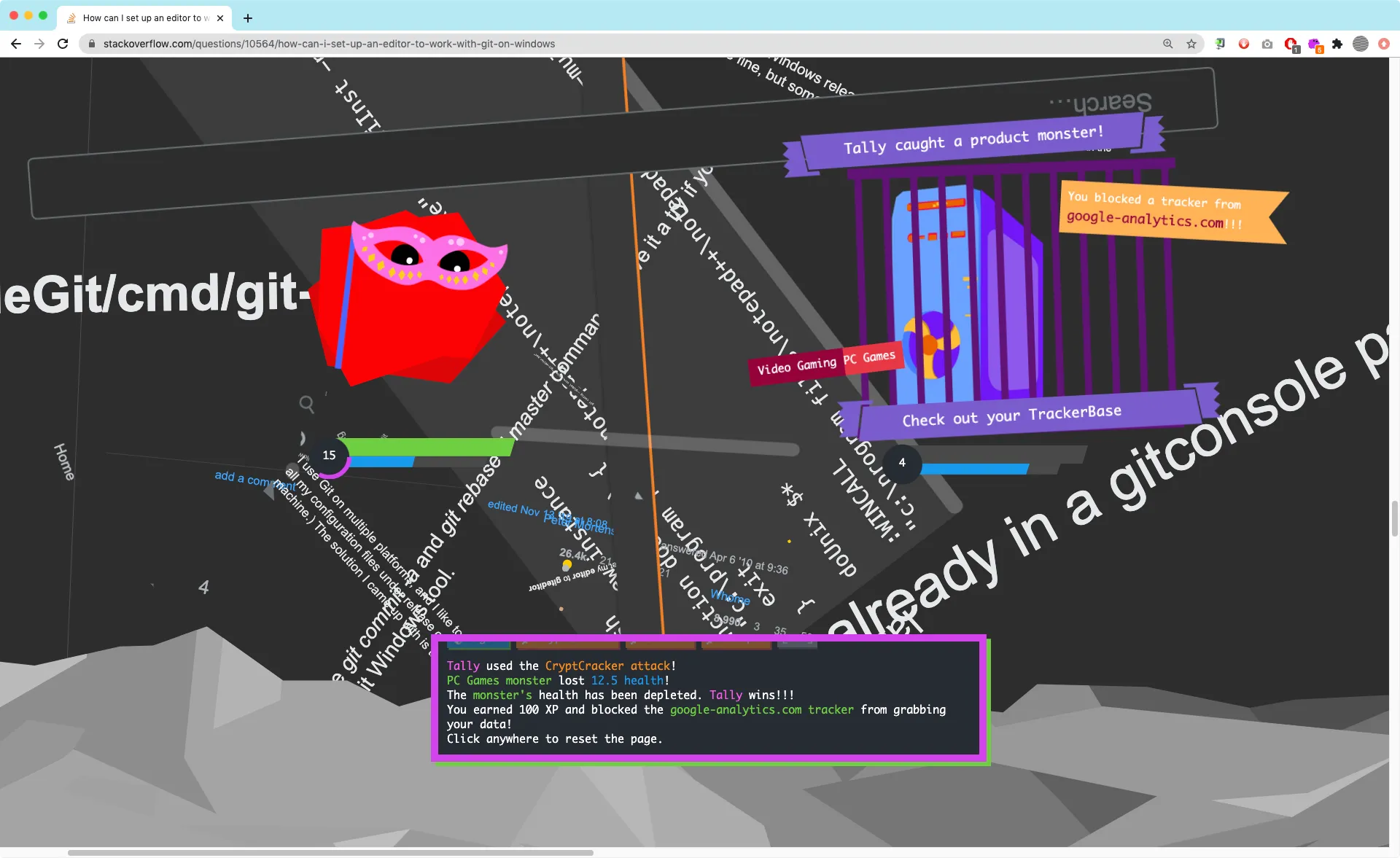Viewport: 1400px width, 858px height.
Task: Open the zoom magnifier in address bar
Action: pyautogui.click(x=1168, y=44)
